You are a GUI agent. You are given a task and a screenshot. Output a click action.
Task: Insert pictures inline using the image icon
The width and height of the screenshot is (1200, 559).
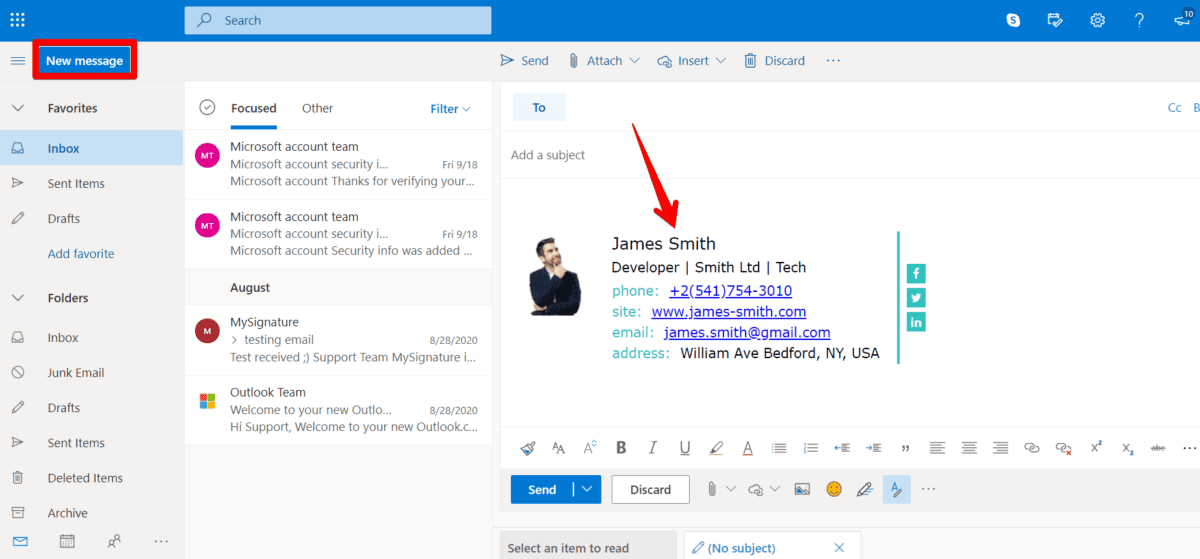click(801, 489)
